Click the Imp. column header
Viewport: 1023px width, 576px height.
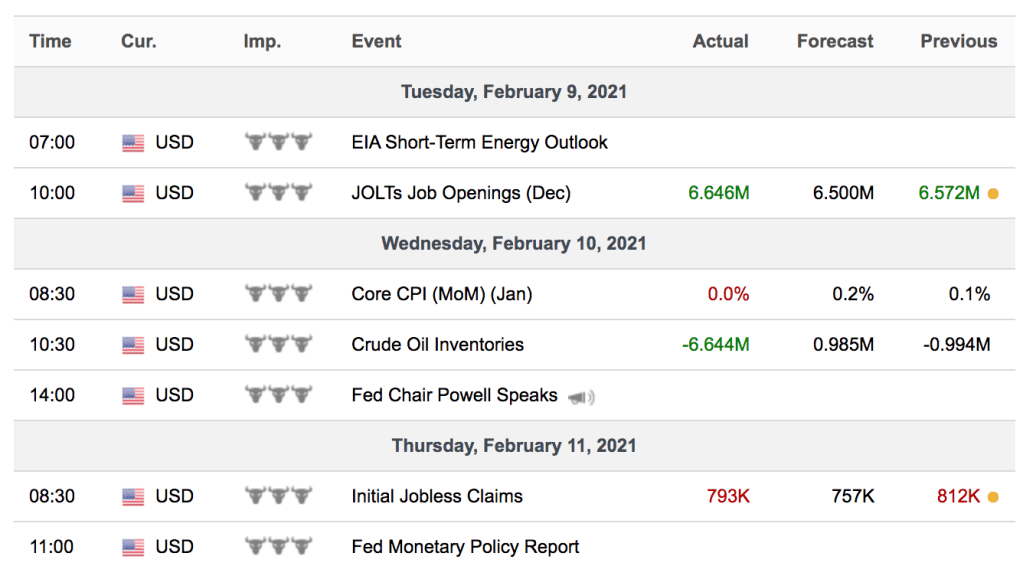262,41
